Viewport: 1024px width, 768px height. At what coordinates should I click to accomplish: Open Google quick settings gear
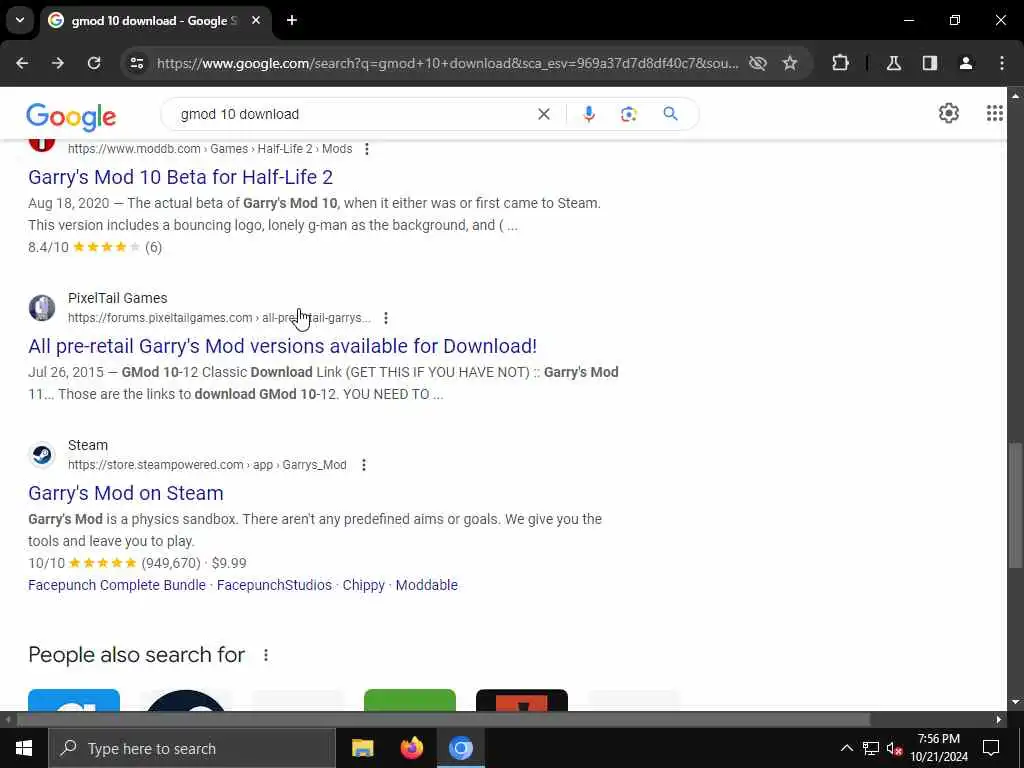(949, 113)
